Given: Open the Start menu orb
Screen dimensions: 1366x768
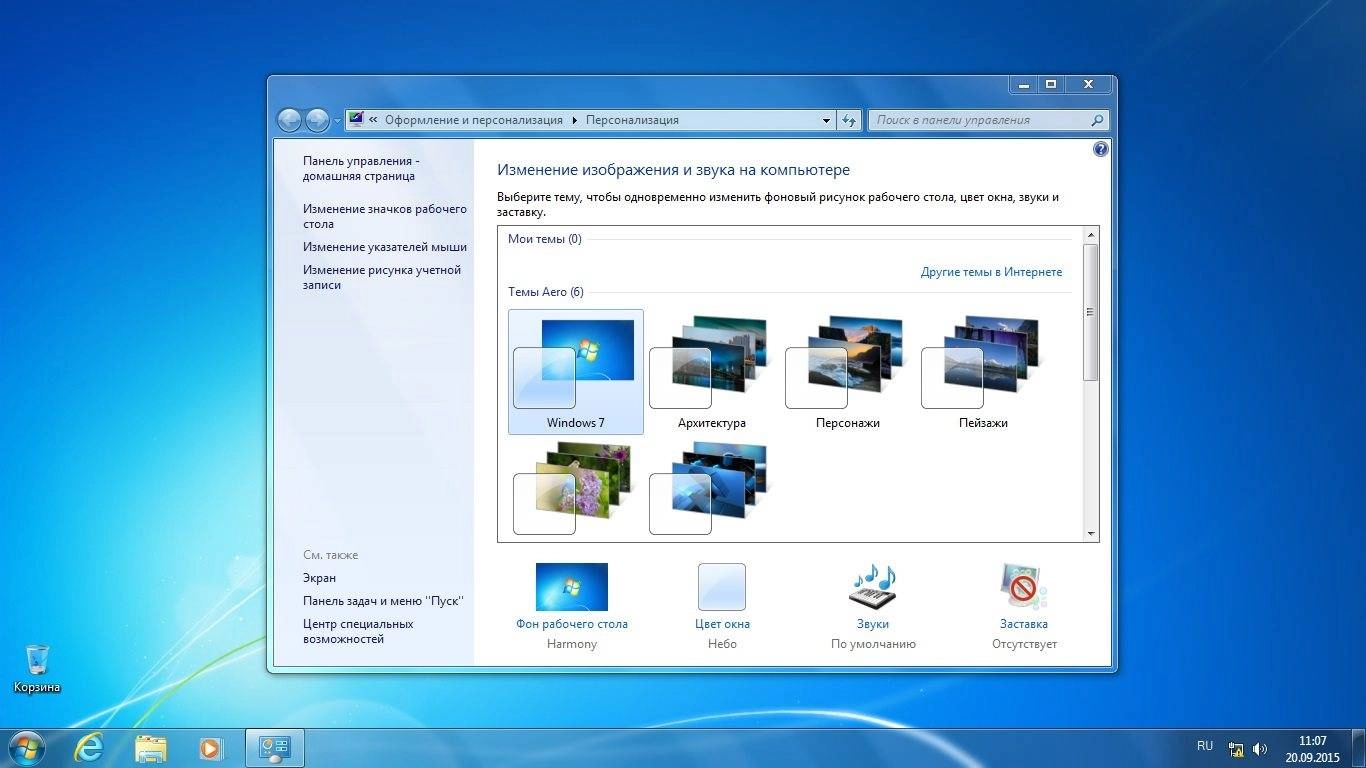Looking at the screenshot, I should pos(27,747).
